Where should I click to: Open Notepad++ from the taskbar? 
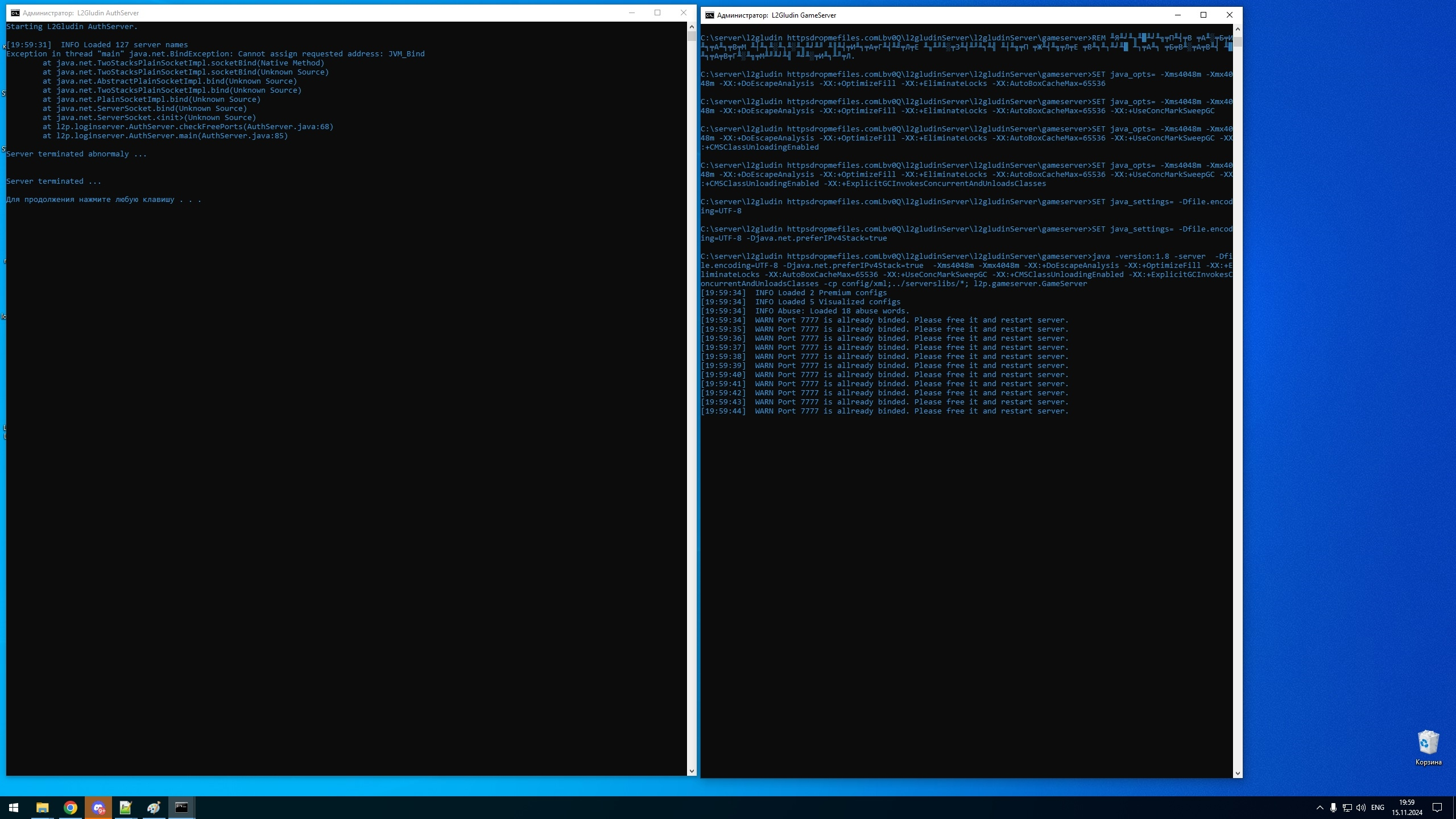coord(126,808)
